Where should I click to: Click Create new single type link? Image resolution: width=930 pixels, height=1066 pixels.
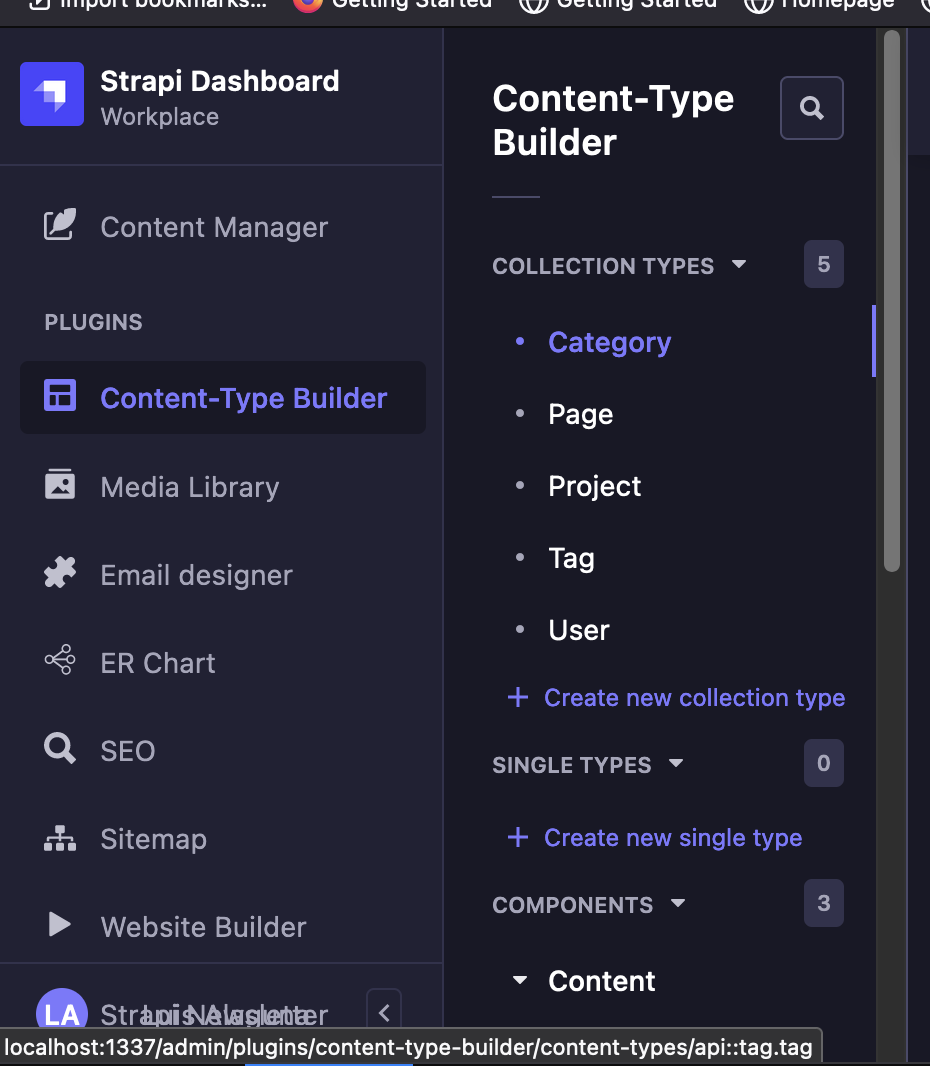673,838
